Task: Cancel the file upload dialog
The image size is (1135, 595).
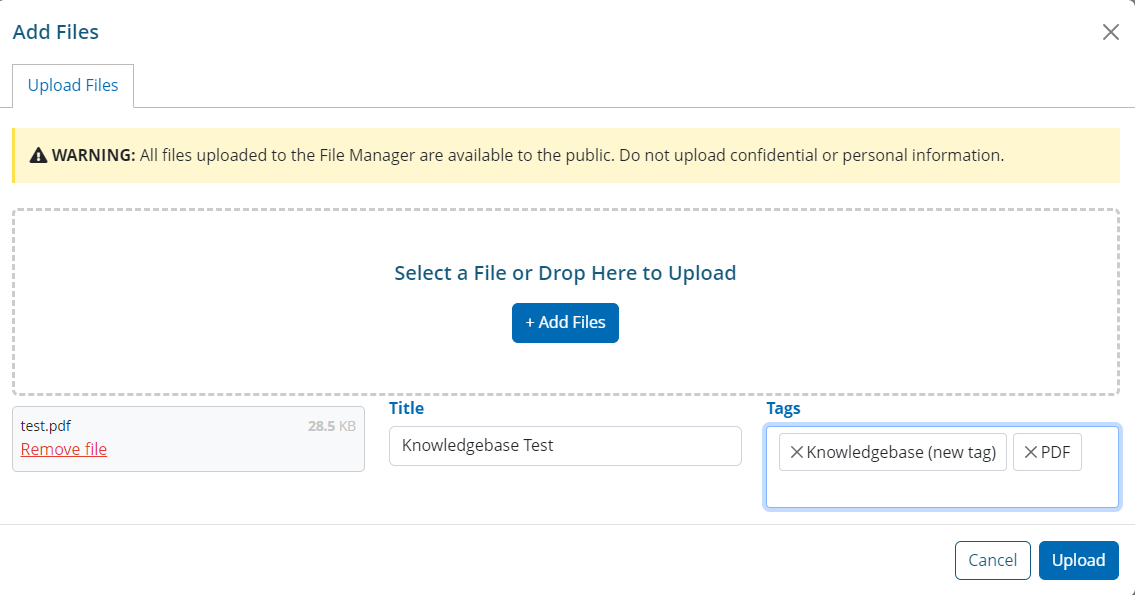Action: [x=992, y=560]
